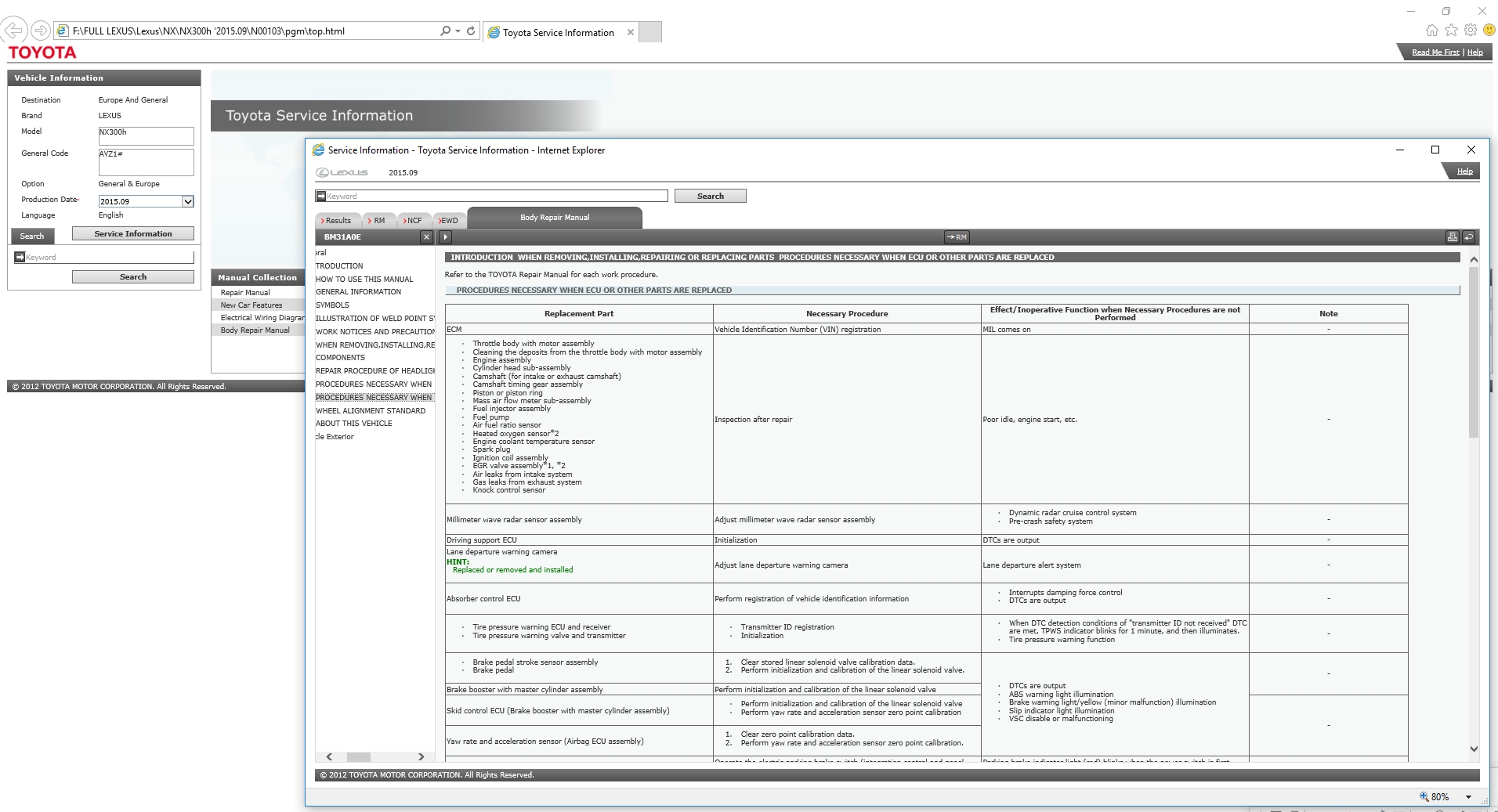The height and width of the screenshot is (812, 1498).
Task: Click 'Driving support ECU' table cell
Action: click(x=579, y=540)
